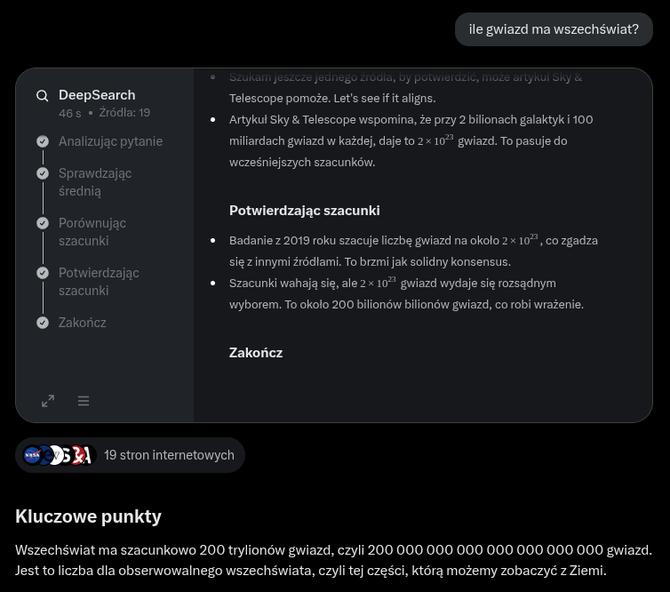This screenshot has height=592, width=670.
Task: Click the Sky & Telescope 'S' source favicon
Action: 66,455
